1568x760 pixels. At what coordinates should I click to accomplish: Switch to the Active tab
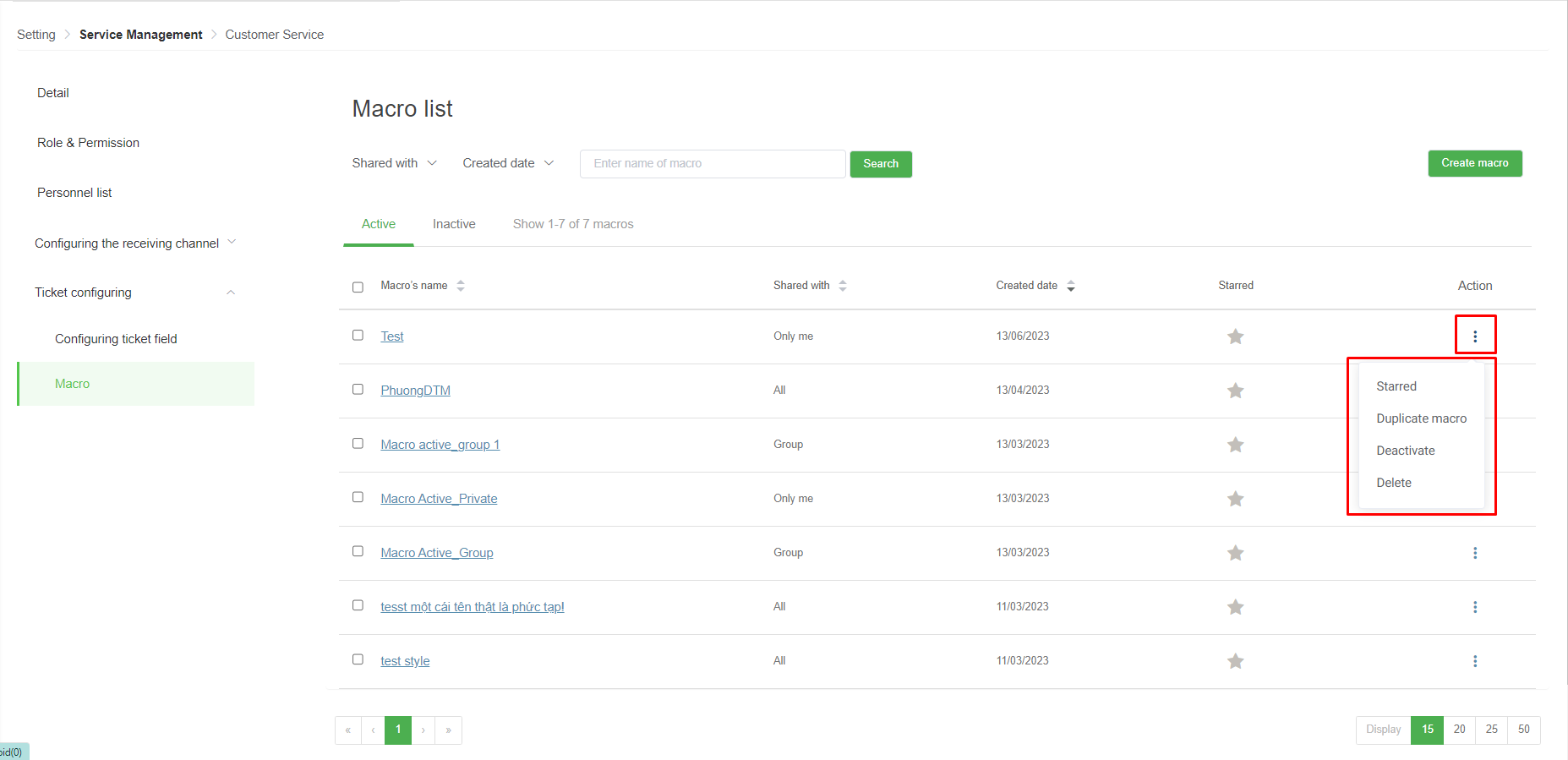coord(379,224)
